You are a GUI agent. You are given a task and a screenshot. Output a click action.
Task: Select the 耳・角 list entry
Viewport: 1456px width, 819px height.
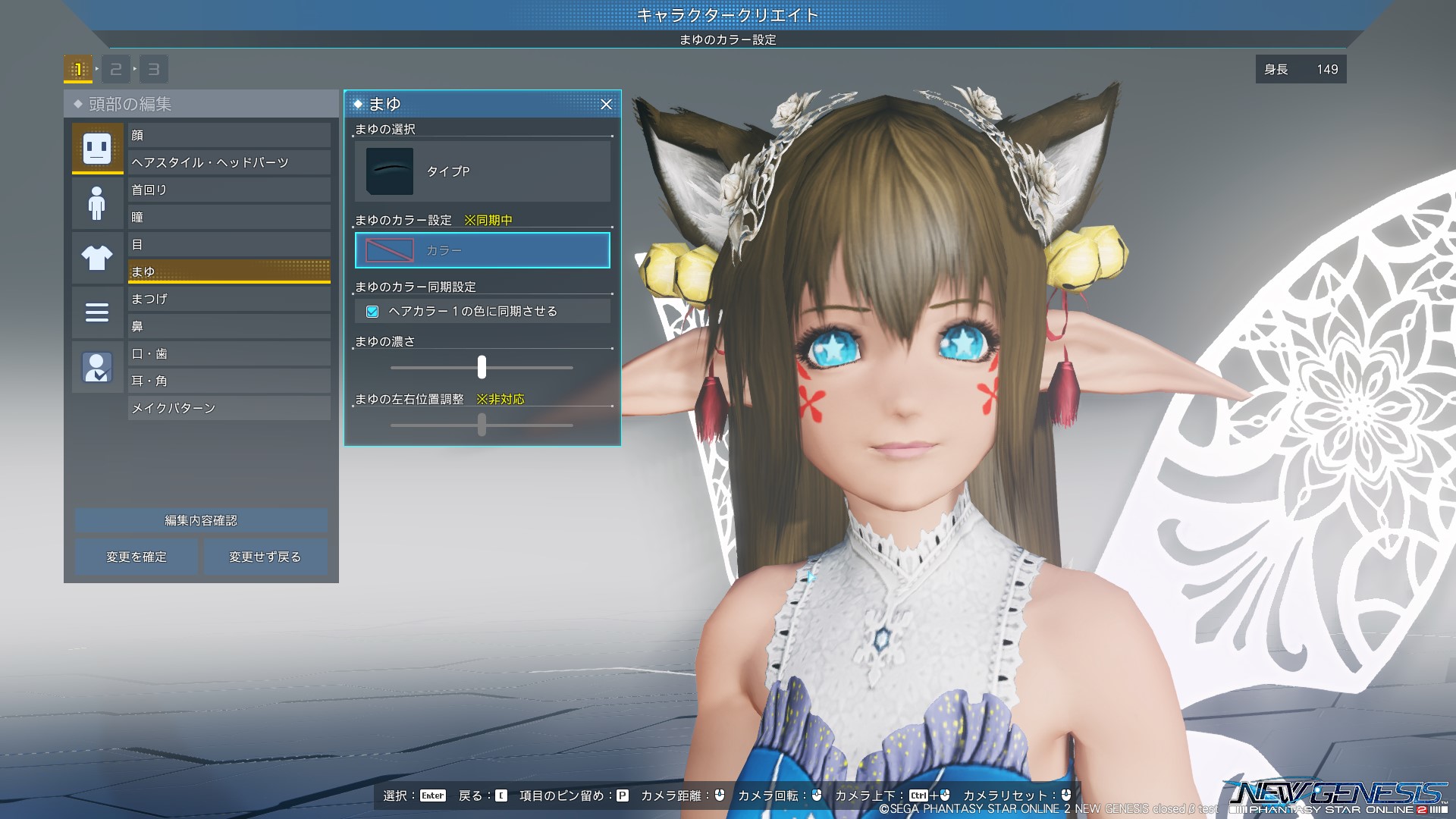click(229, 381)
